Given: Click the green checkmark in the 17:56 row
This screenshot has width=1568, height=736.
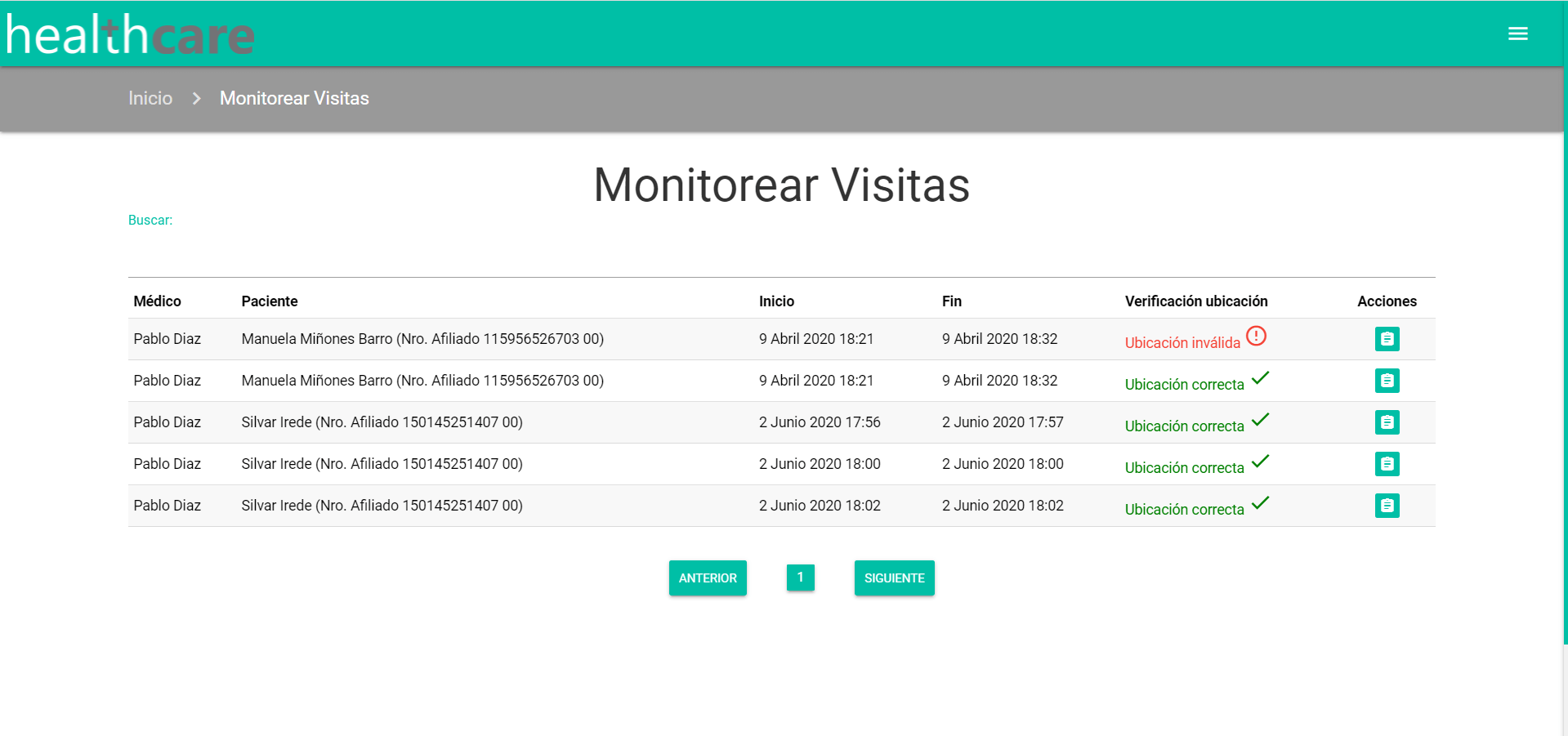Looking at the screenshot, I should coord(1260,420).
